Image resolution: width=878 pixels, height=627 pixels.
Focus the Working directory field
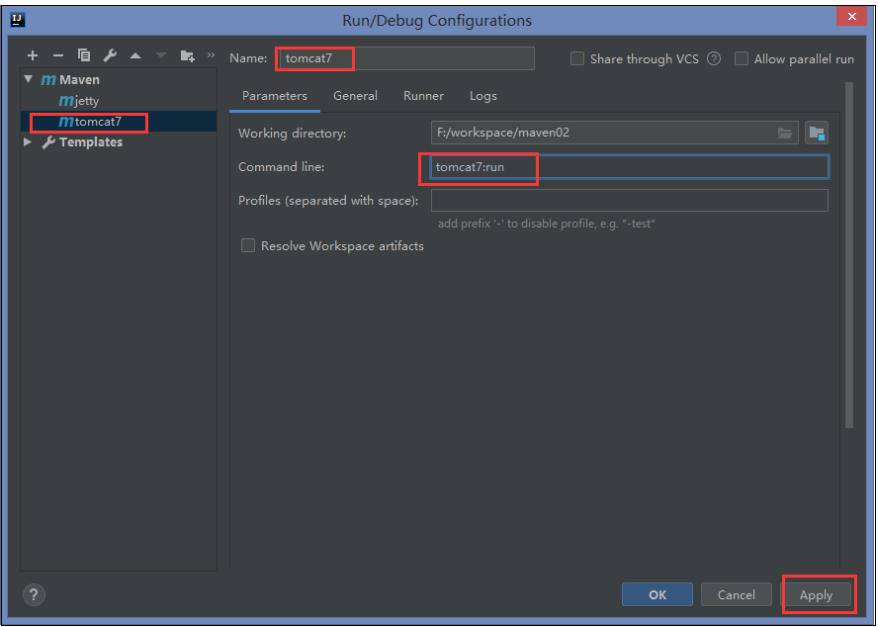(x=615, y=133)
